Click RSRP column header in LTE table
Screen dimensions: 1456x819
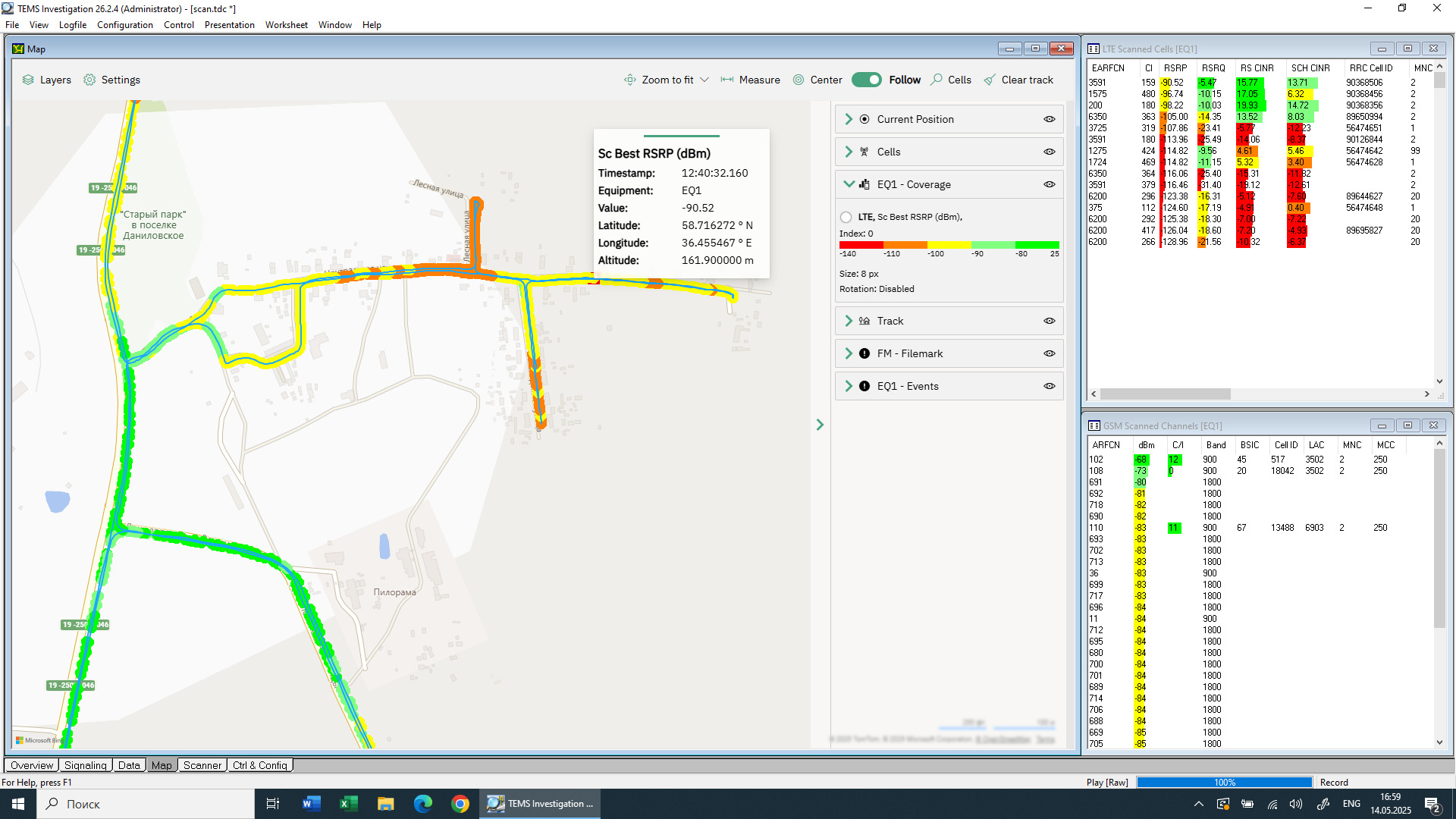pyautogui.click(x=1175, y=67)
